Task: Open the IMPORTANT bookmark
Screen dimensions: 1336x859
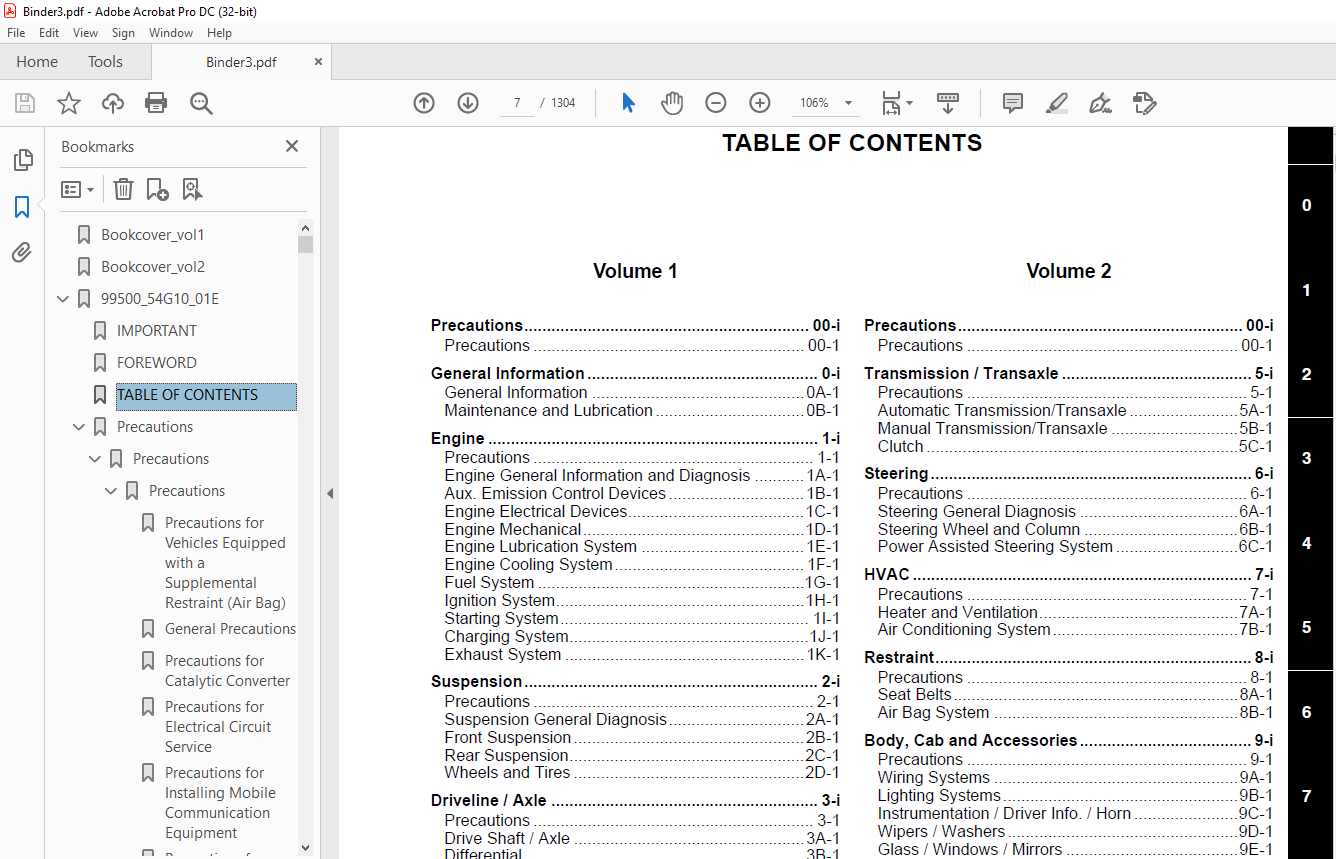Action: [157, 331]
